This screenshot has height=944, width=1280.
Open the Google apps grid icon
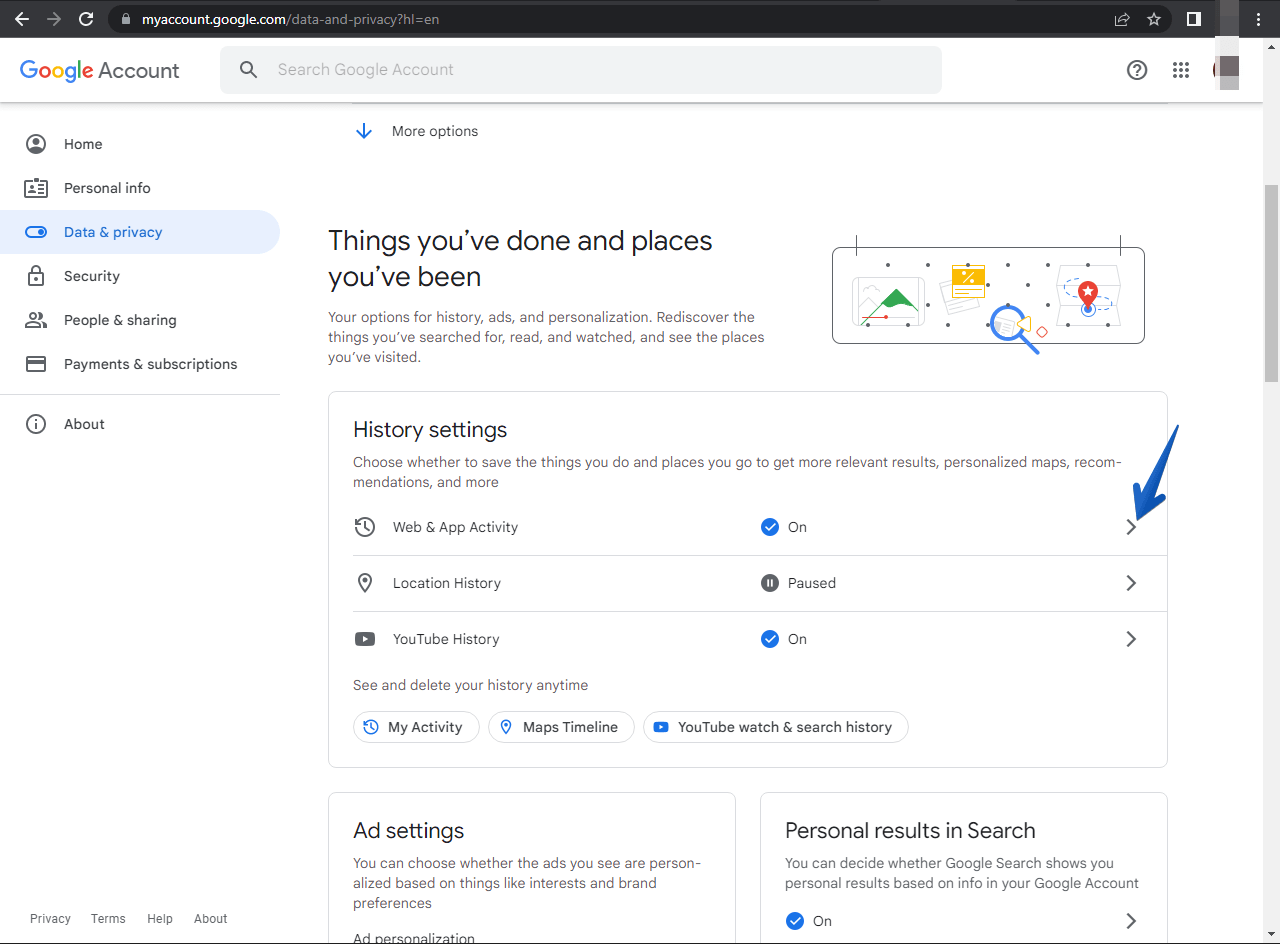pyautogui.click(x=1181, y=70)
